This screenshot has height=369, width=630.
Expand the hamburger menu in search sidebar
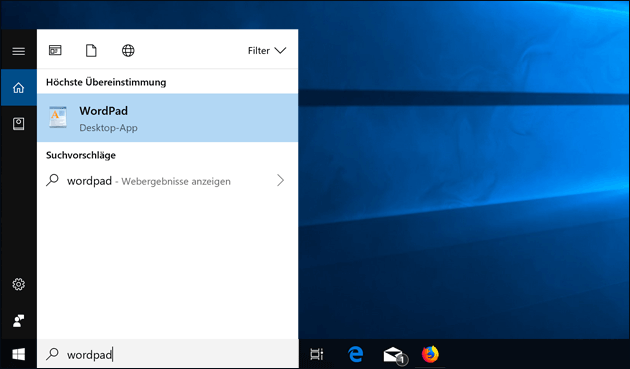click(18, 51)
